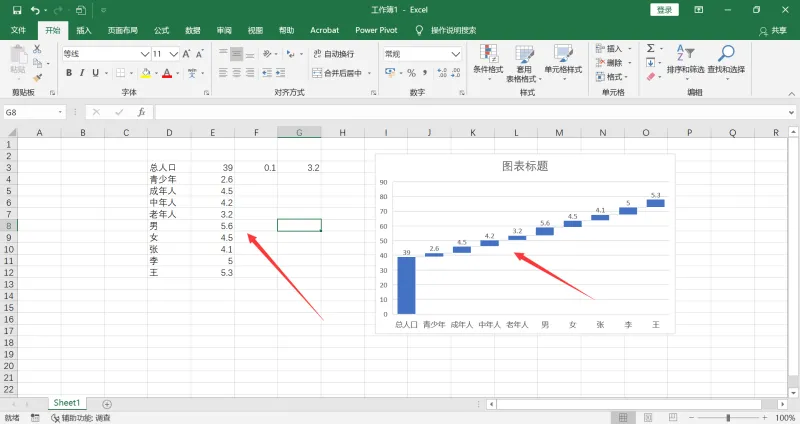
Task: Select the Sheet1 tab
Action: pyautogui.click(x=67, y=403)
